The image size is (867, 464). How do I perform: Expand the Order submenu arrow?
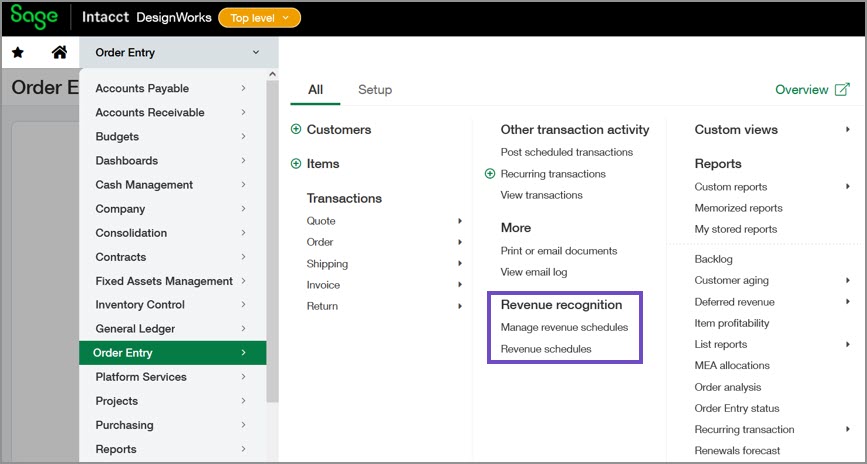(x=460, y=242)
